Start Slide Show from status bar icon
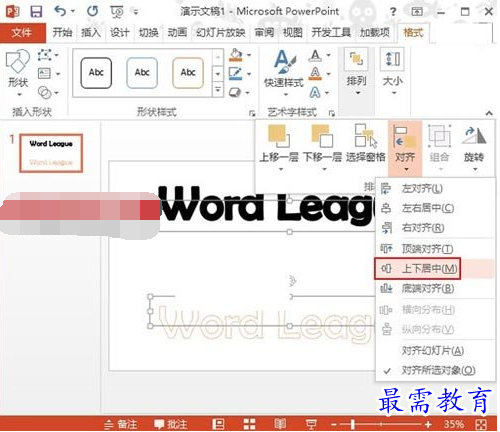 pyautogui.click(x=311, y=424)
